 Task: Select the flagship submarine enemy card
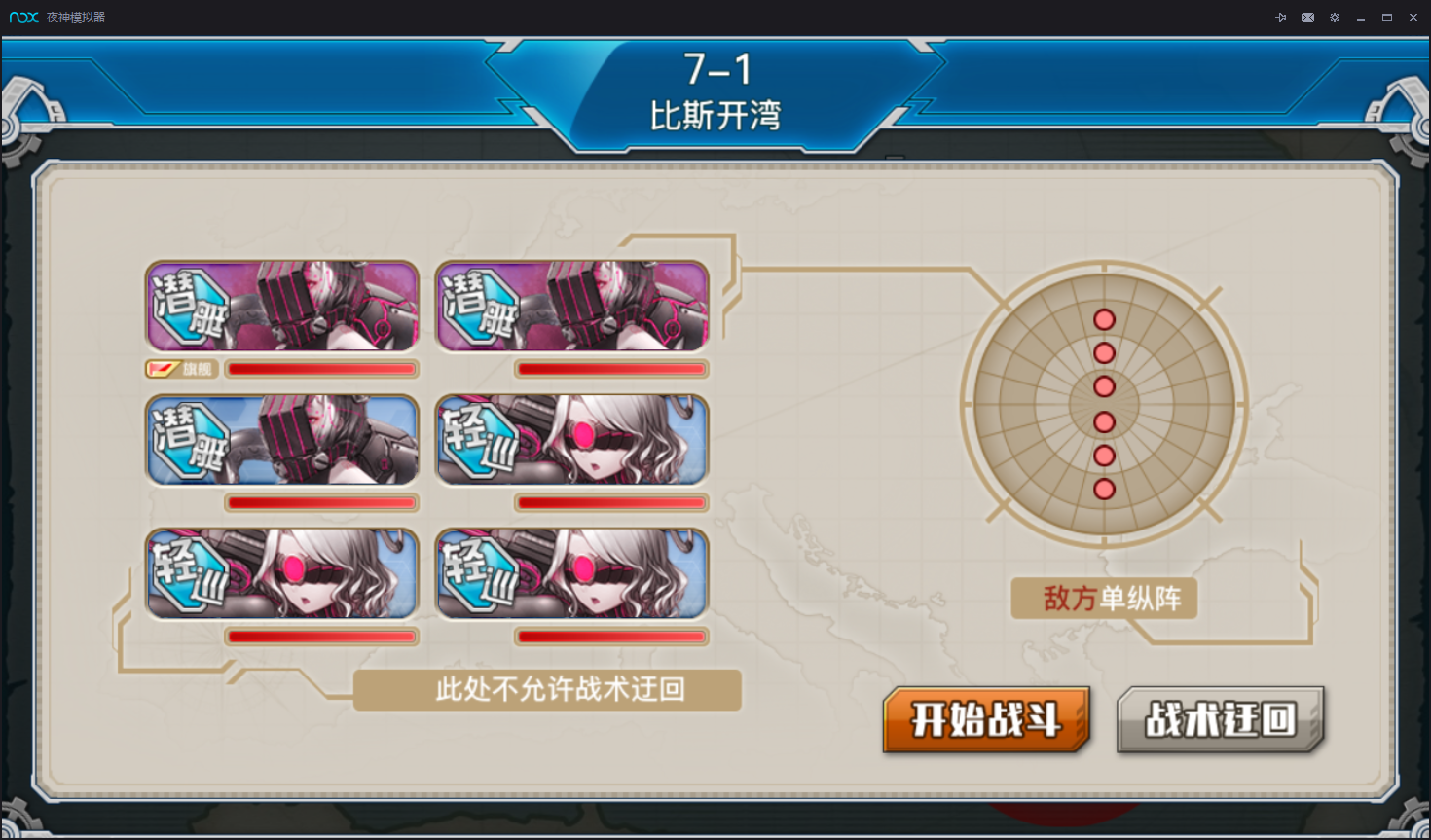click(x=282, y=306)
